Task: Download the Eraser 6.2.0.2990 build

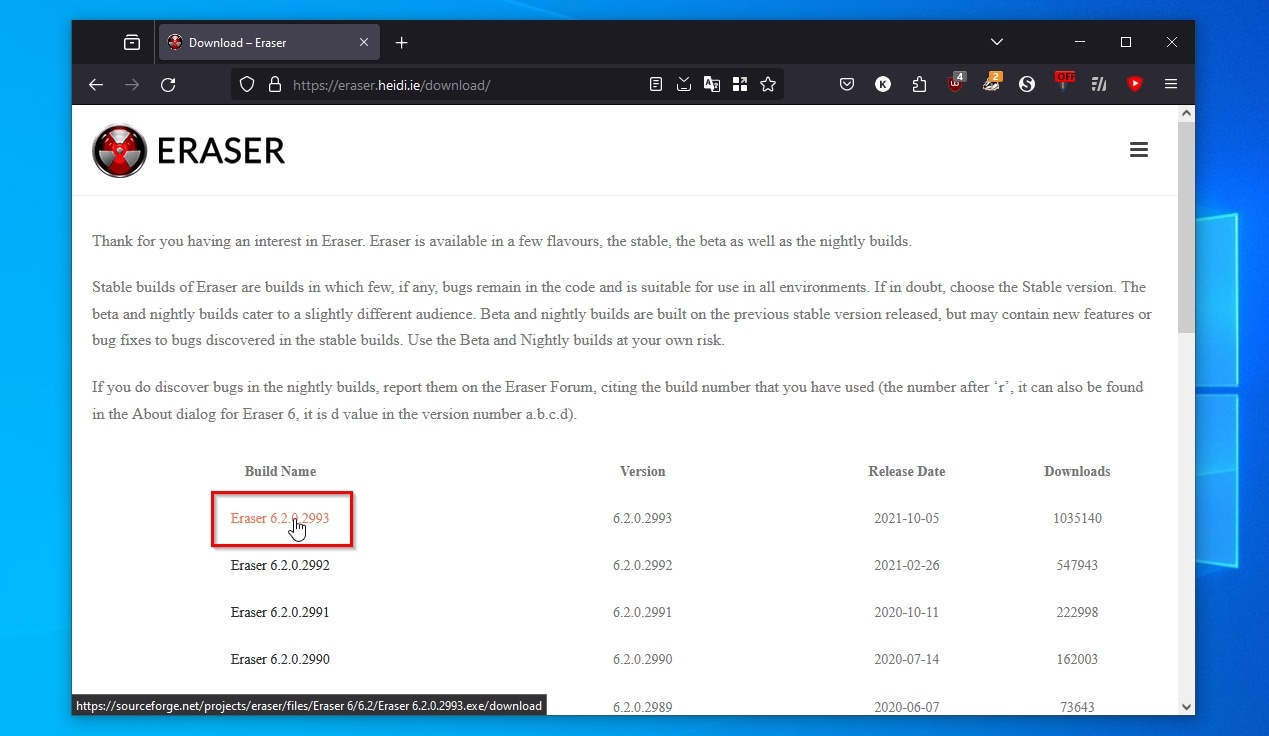Action: coord(280,659)
